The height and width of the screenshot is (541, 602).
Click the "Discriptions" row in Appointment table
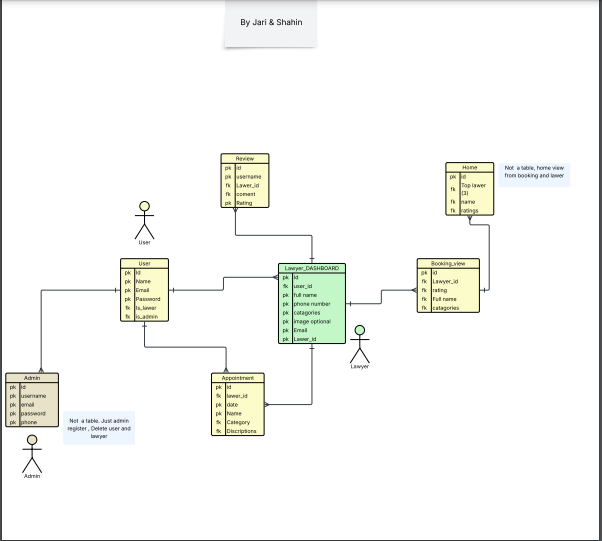tap(238, 431)
